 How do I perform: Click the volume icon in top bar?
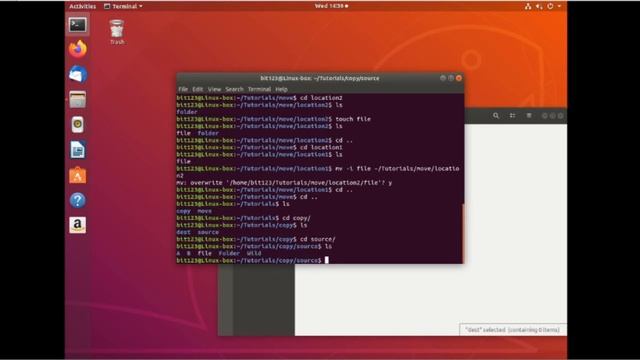coord(539,6)
